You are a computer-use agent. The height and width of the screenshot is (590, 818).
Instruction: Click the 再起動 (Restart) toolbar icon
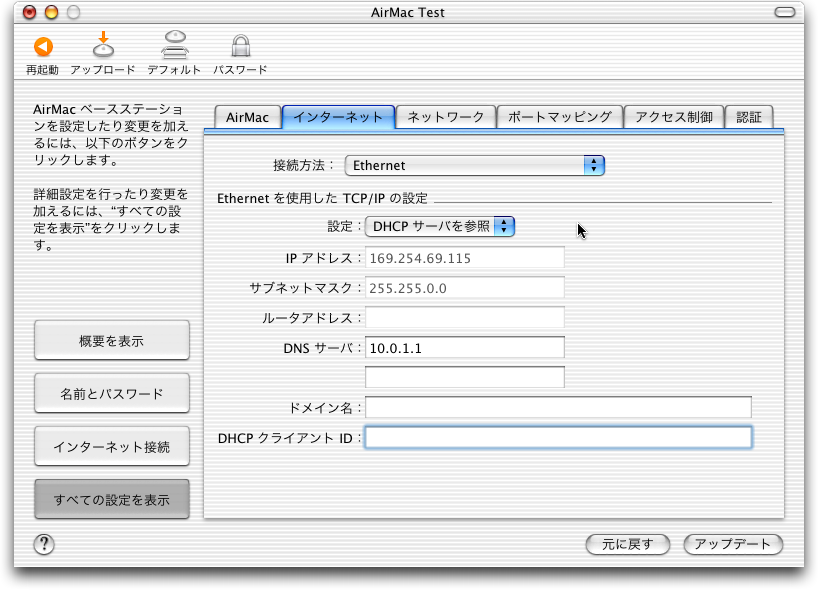click(42, 47)
